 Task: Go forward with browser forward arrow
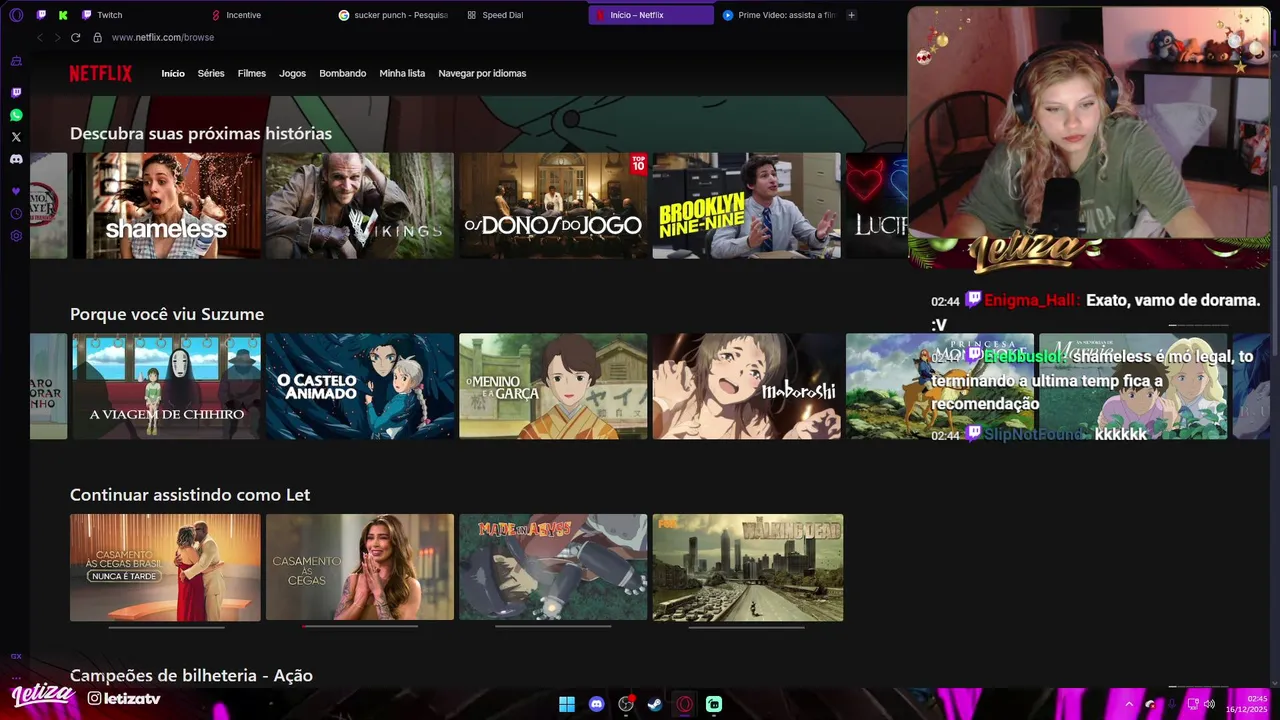click(57, 37)
